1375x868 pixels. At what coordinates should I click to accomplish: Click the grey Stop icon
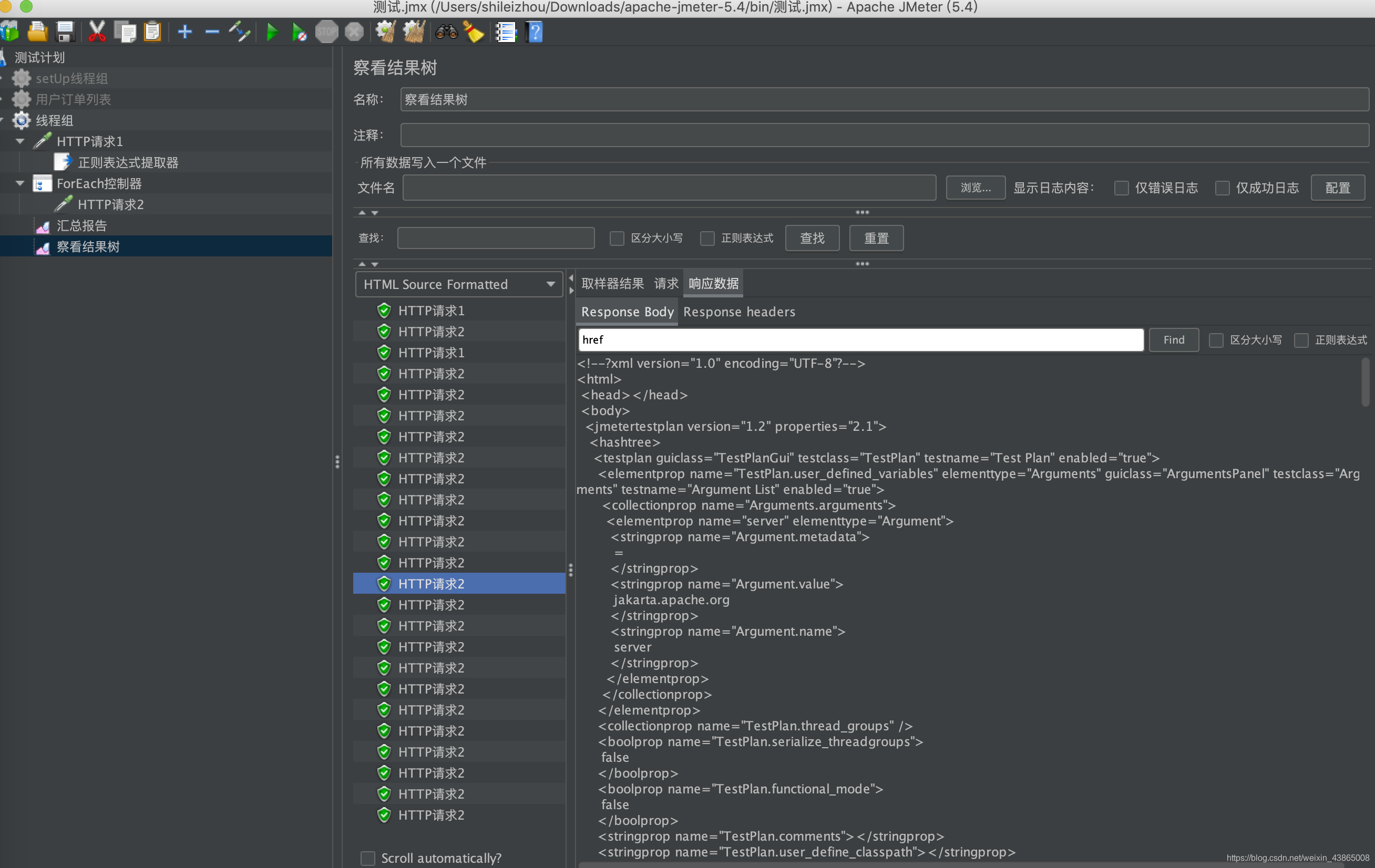coord(326,32)
